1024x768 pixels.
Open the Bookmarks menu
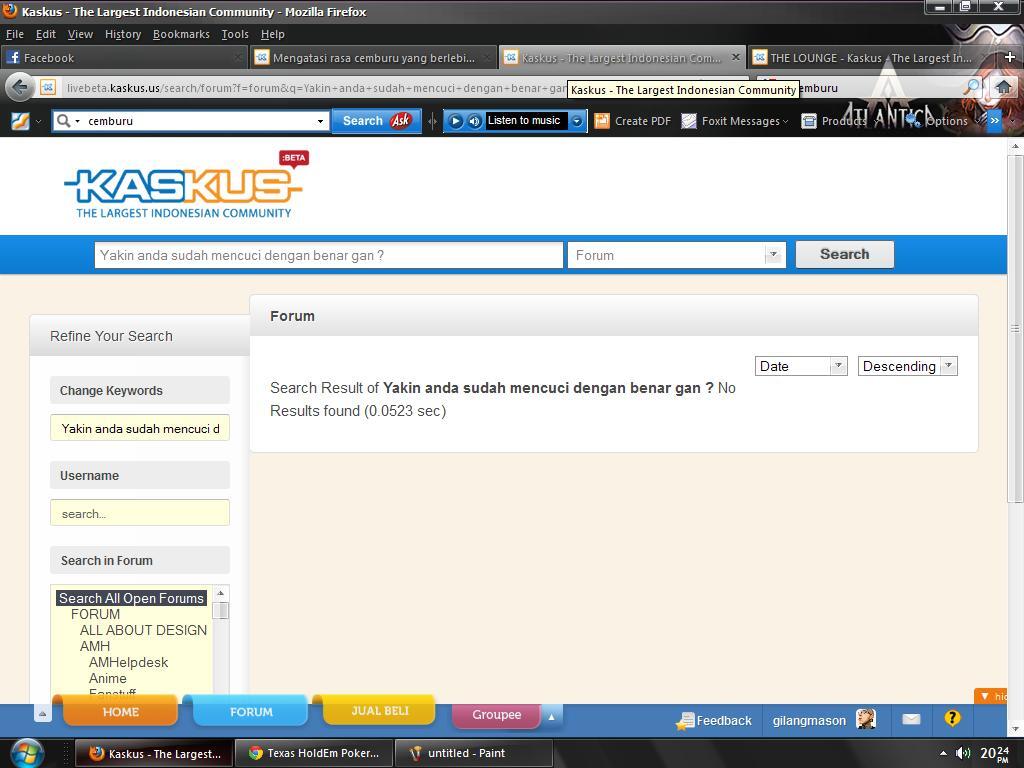pyautogui.click(x=182, y=34)
